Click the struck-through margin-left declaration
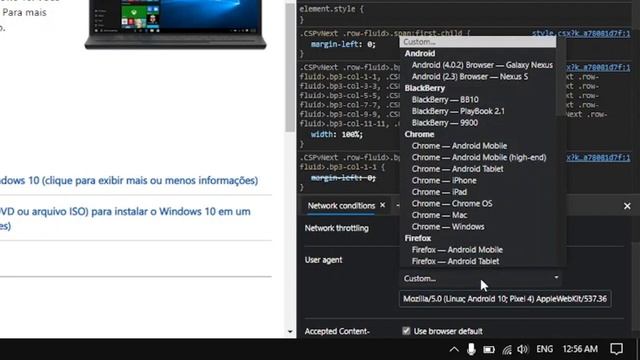This screenshot has width=640, height=360. tap(343, 178)
